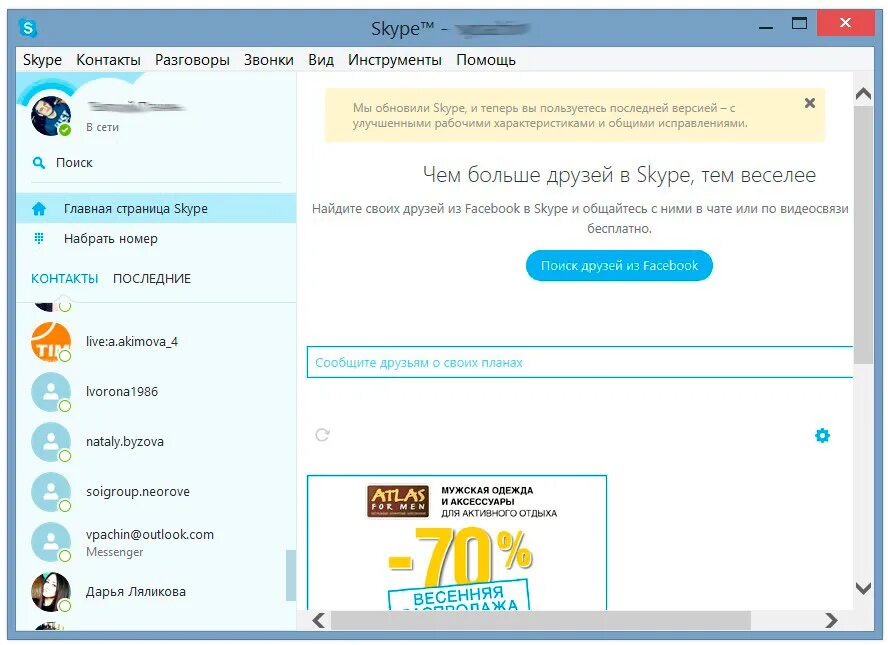
Task: Select contact name Дарья Ляликова
Action: 135,592
